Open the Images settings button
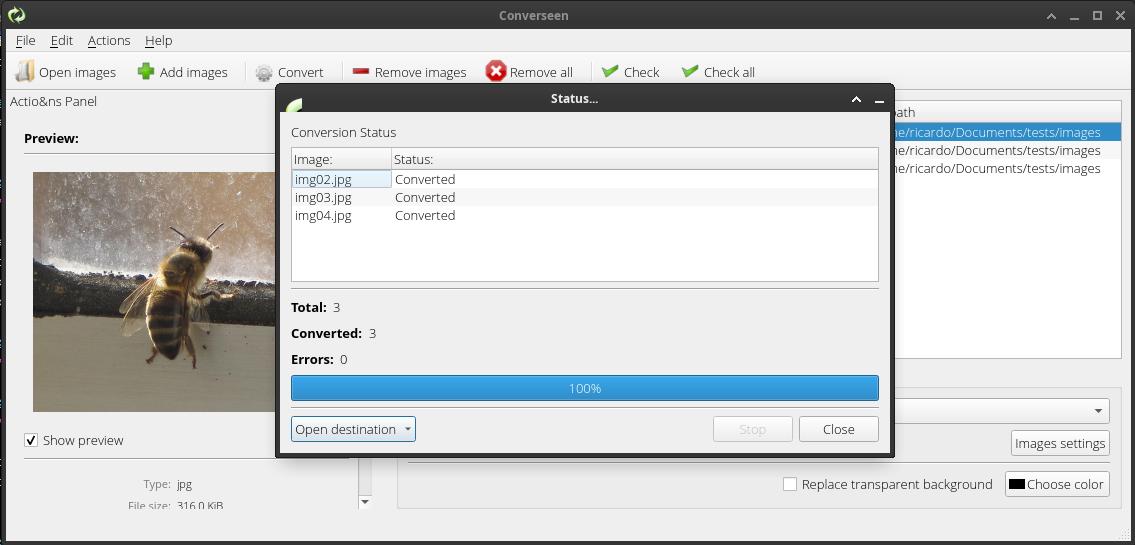 (x=1060, y=443)
